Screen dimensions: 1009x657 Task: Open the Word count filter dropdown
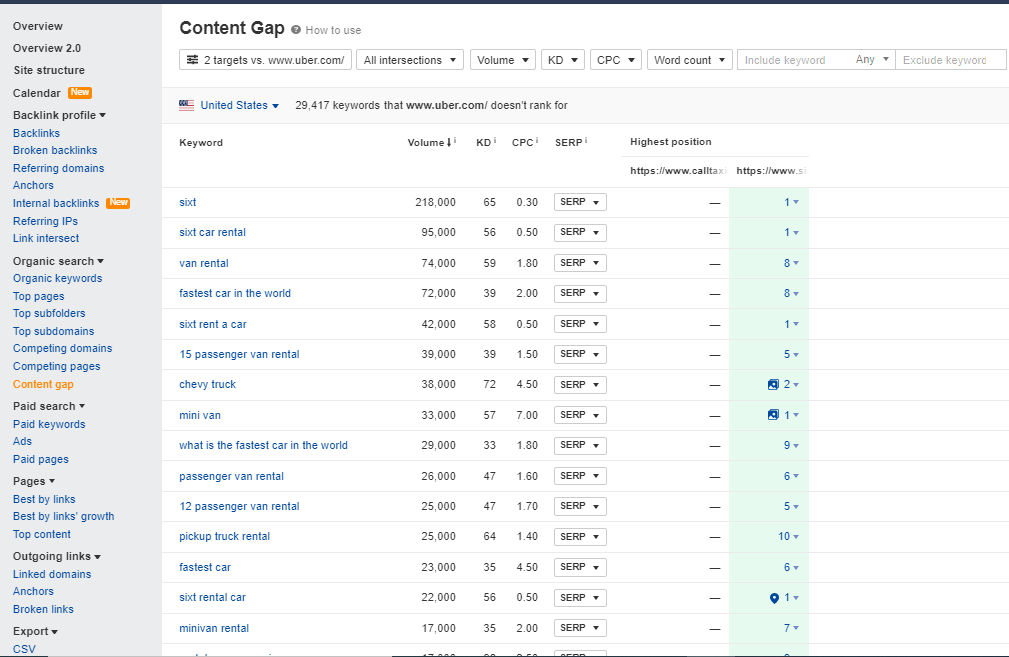689,59
